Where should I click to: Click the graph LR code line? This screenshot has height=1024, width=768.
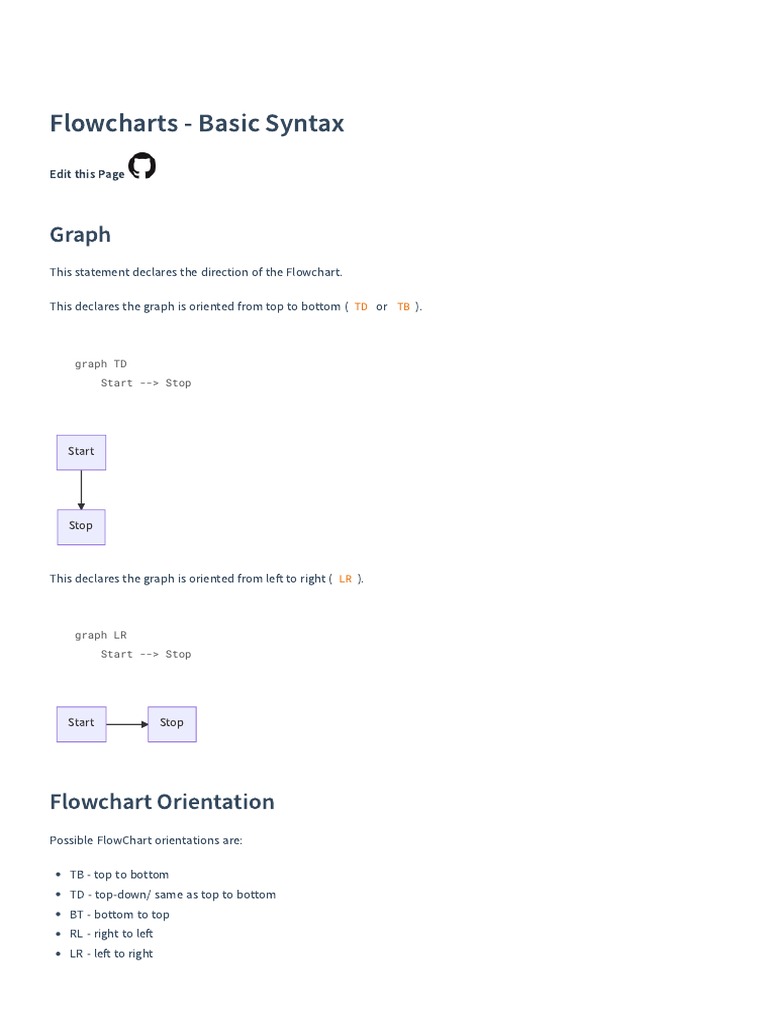[x=101, y=635]
